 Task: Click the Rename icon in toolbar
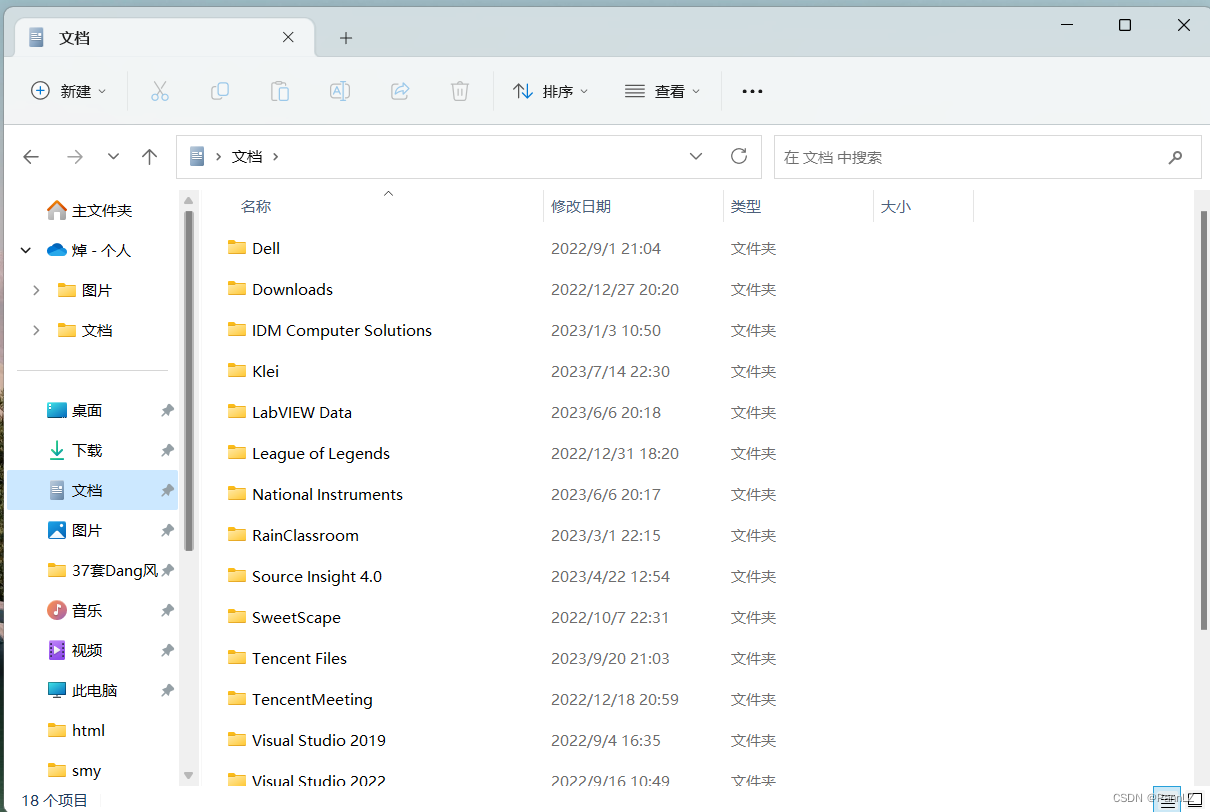coord(340,91)
